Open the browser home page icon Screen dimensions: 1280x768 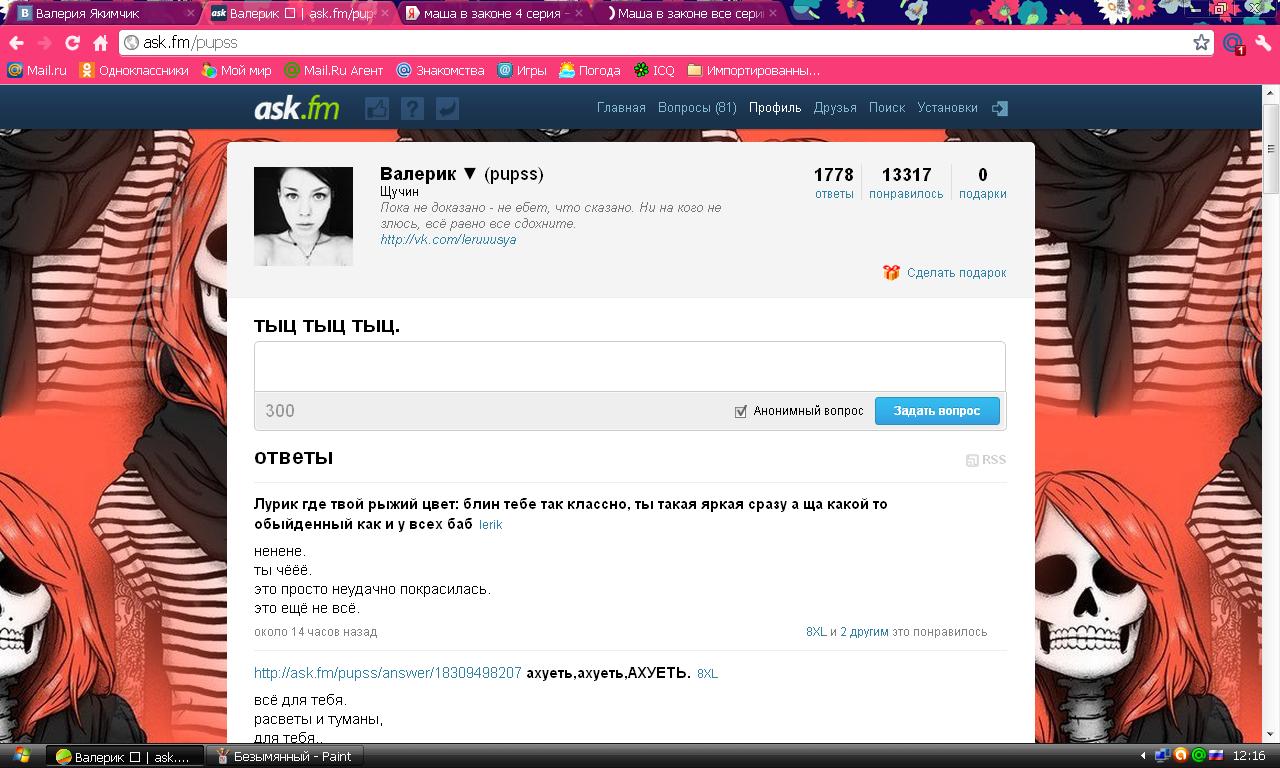(100, 43)
